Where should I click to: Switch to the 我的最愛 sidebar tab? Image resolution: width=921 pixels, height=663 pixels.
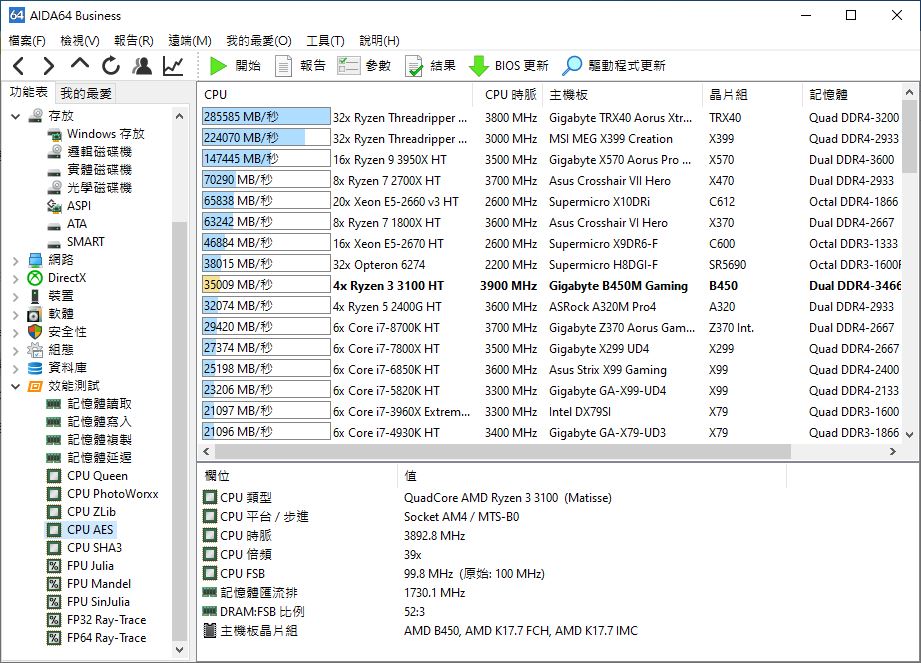click(86, 93)
